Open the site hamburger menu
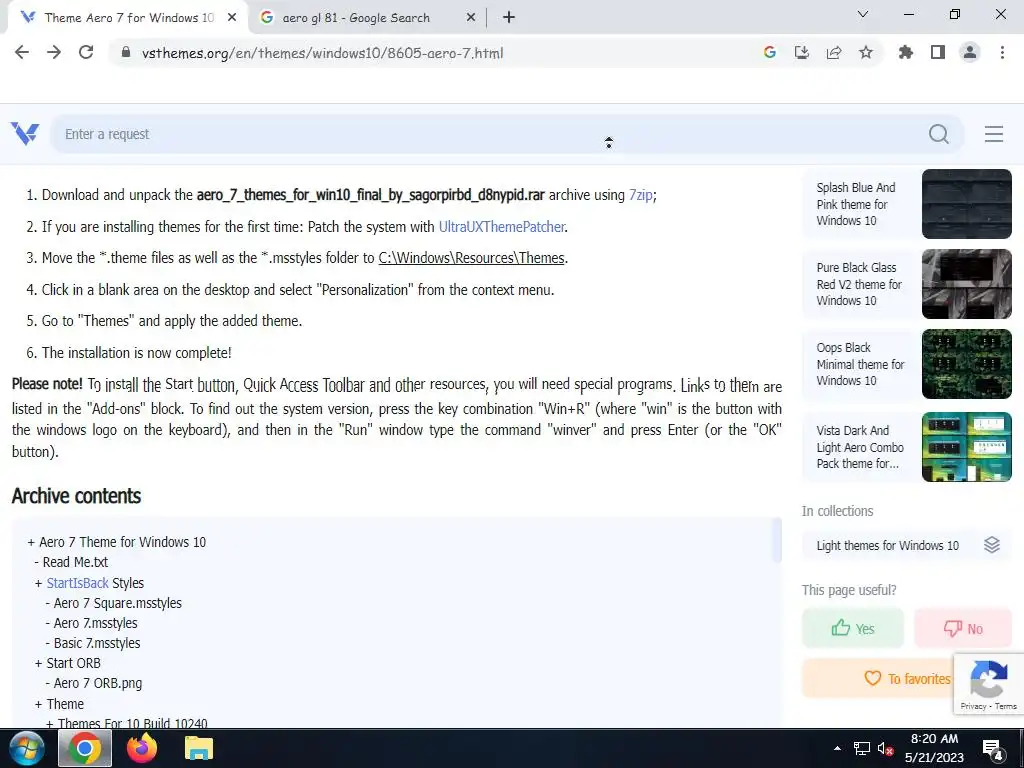This screenshot has height=768, width=1024. pos(993,134)
